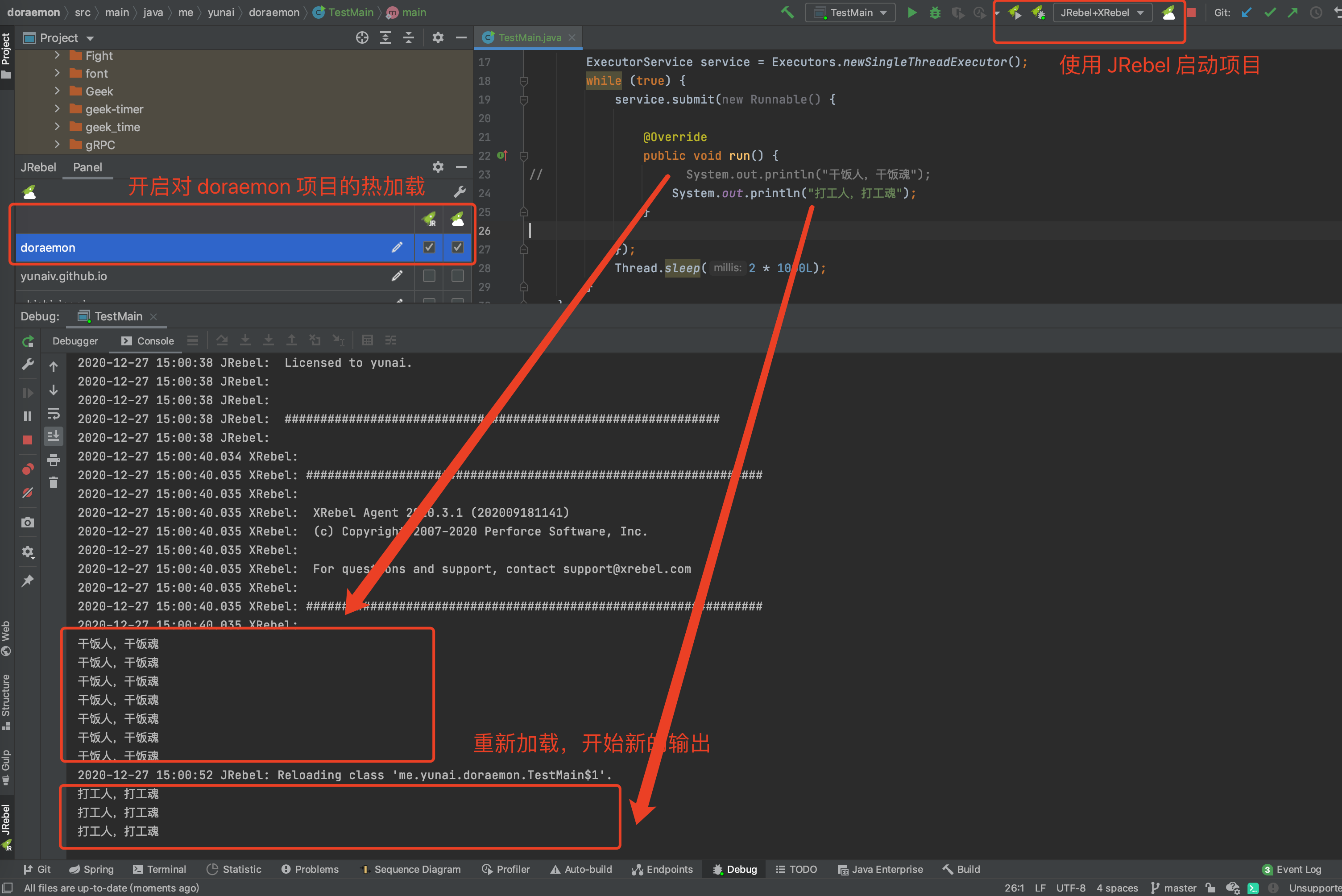Viewport: 1342px width, 896px height.
Task: Click the Debug bug icon in top toolbar
Action: click(935, 12)
